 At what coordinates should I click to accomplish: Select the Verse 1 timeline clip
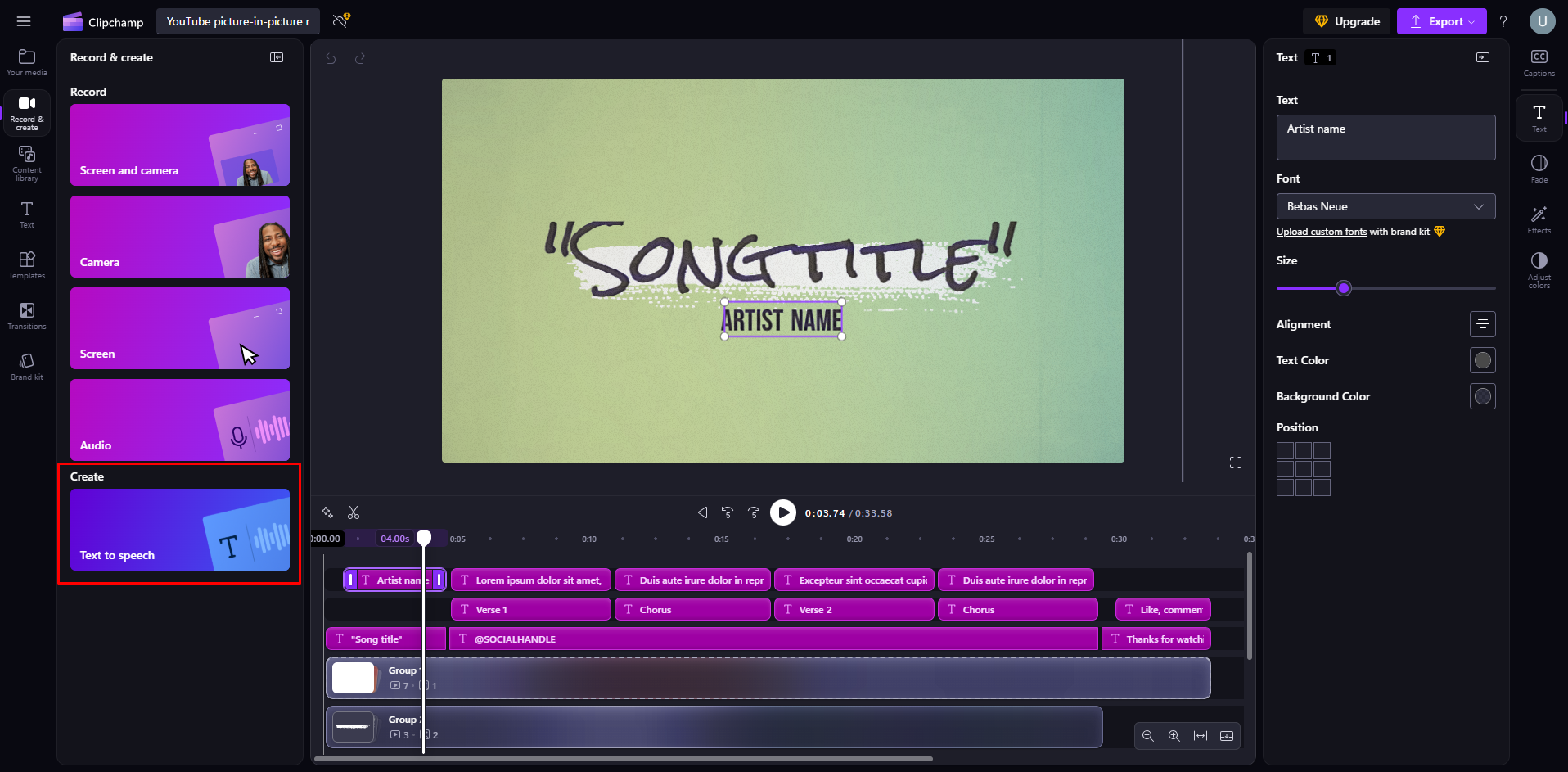(531, 609)
